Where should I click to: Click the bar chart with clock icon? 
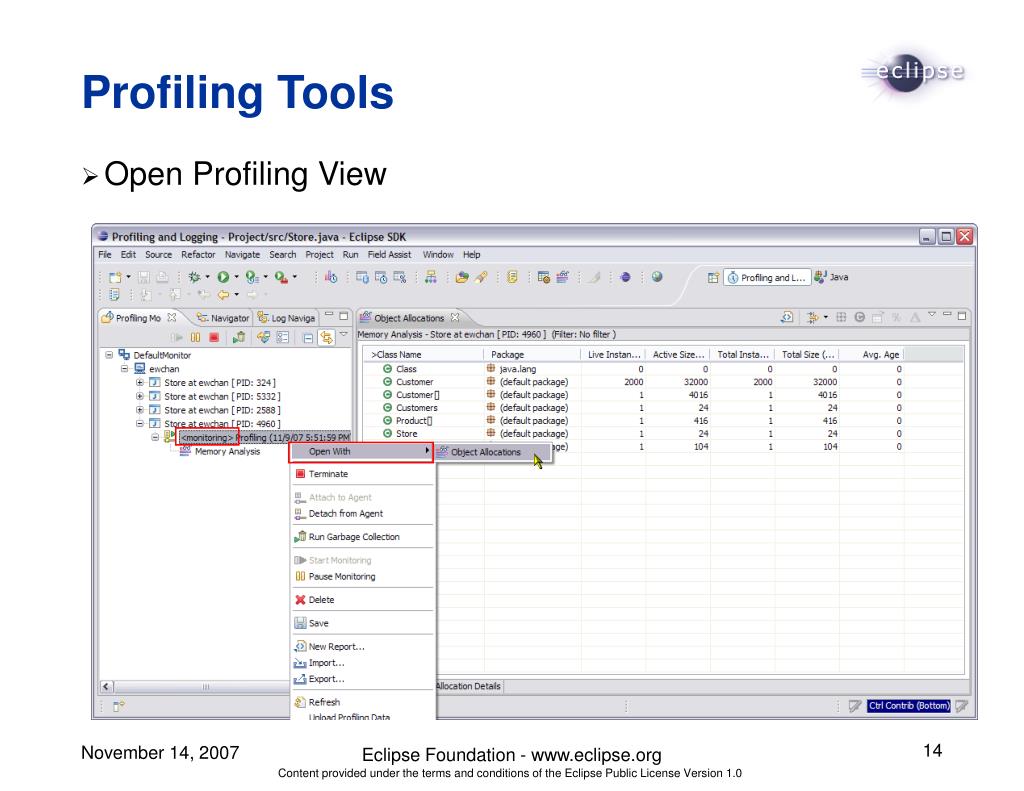click(332, 277)
